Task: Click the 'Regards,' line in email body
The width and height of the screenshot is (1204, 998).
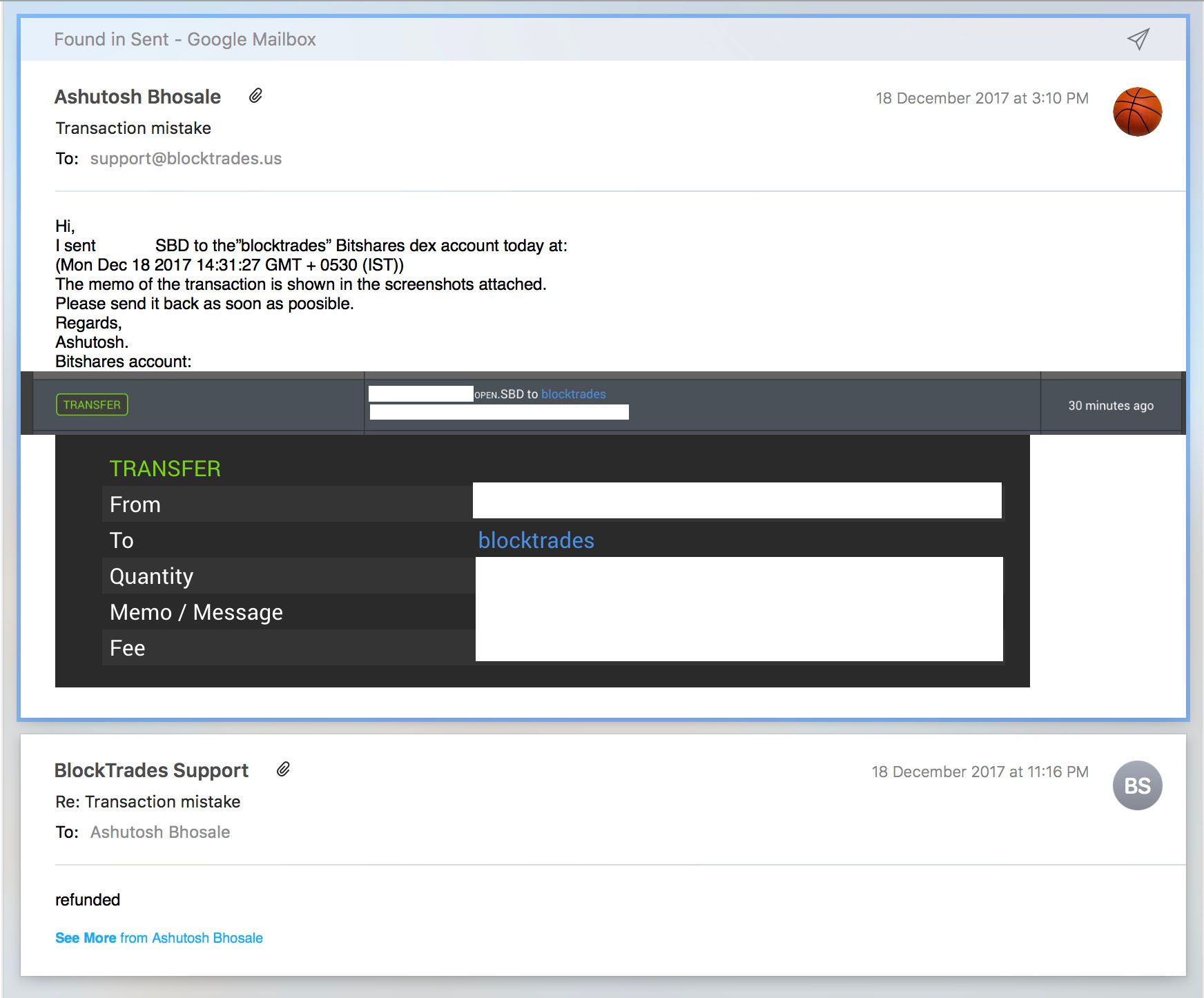Action: (x=88, y=323)
